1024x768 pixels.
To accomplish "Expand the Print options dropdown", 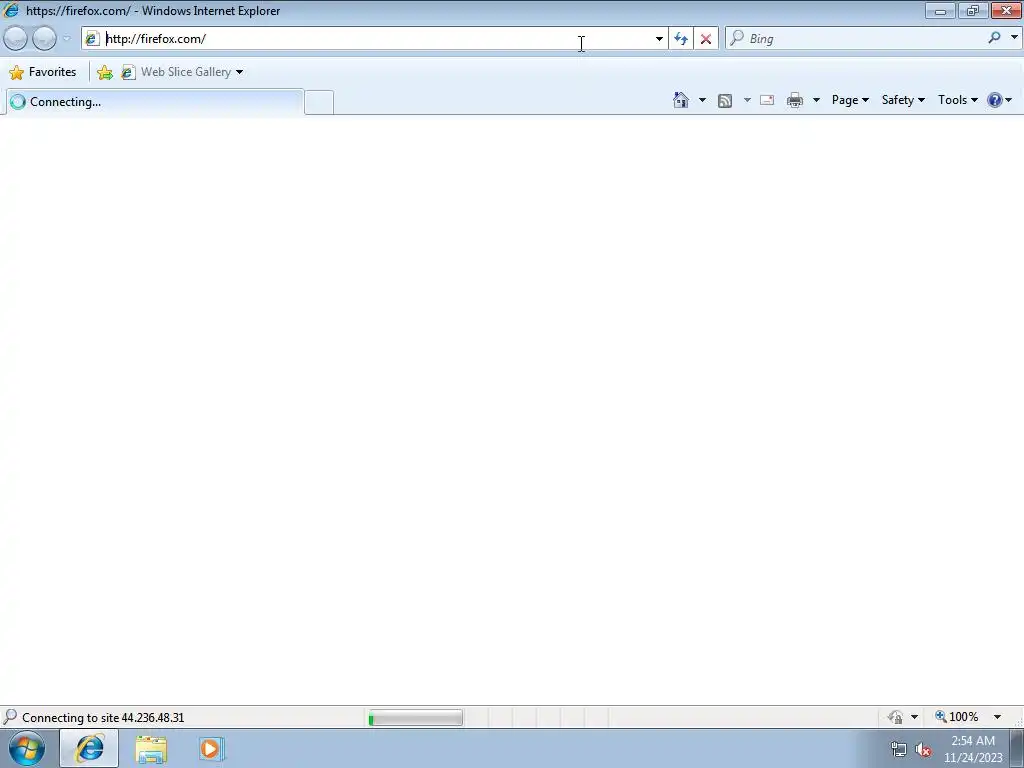I will 816,100.
